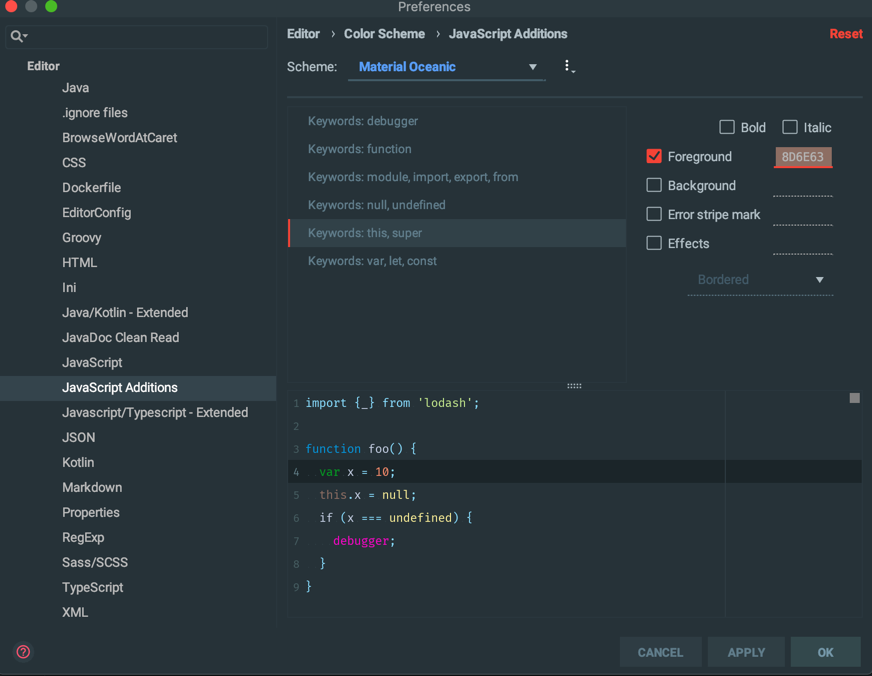Enable Italic styling
The image size is (872, 676).
(x=789, y=127)
